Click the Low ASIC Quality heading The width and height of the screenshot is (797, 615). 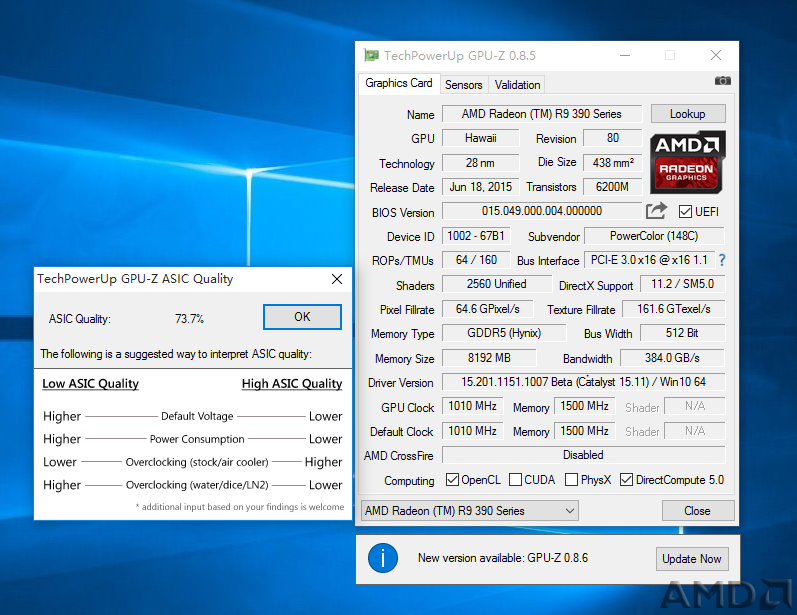90,383
